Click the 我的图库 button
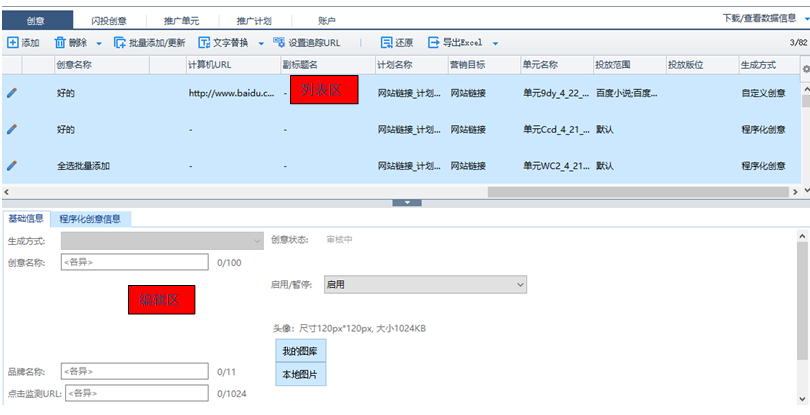 (300, 351)
